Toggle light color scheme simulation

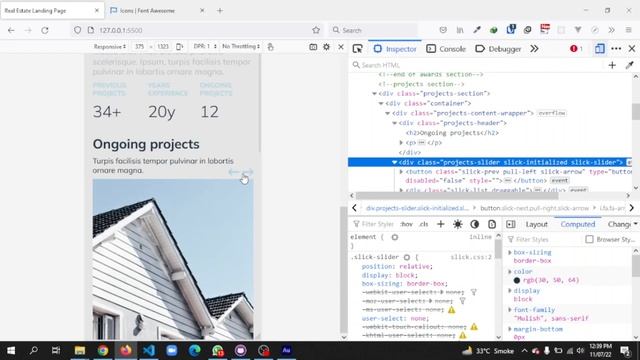[458, 224]
